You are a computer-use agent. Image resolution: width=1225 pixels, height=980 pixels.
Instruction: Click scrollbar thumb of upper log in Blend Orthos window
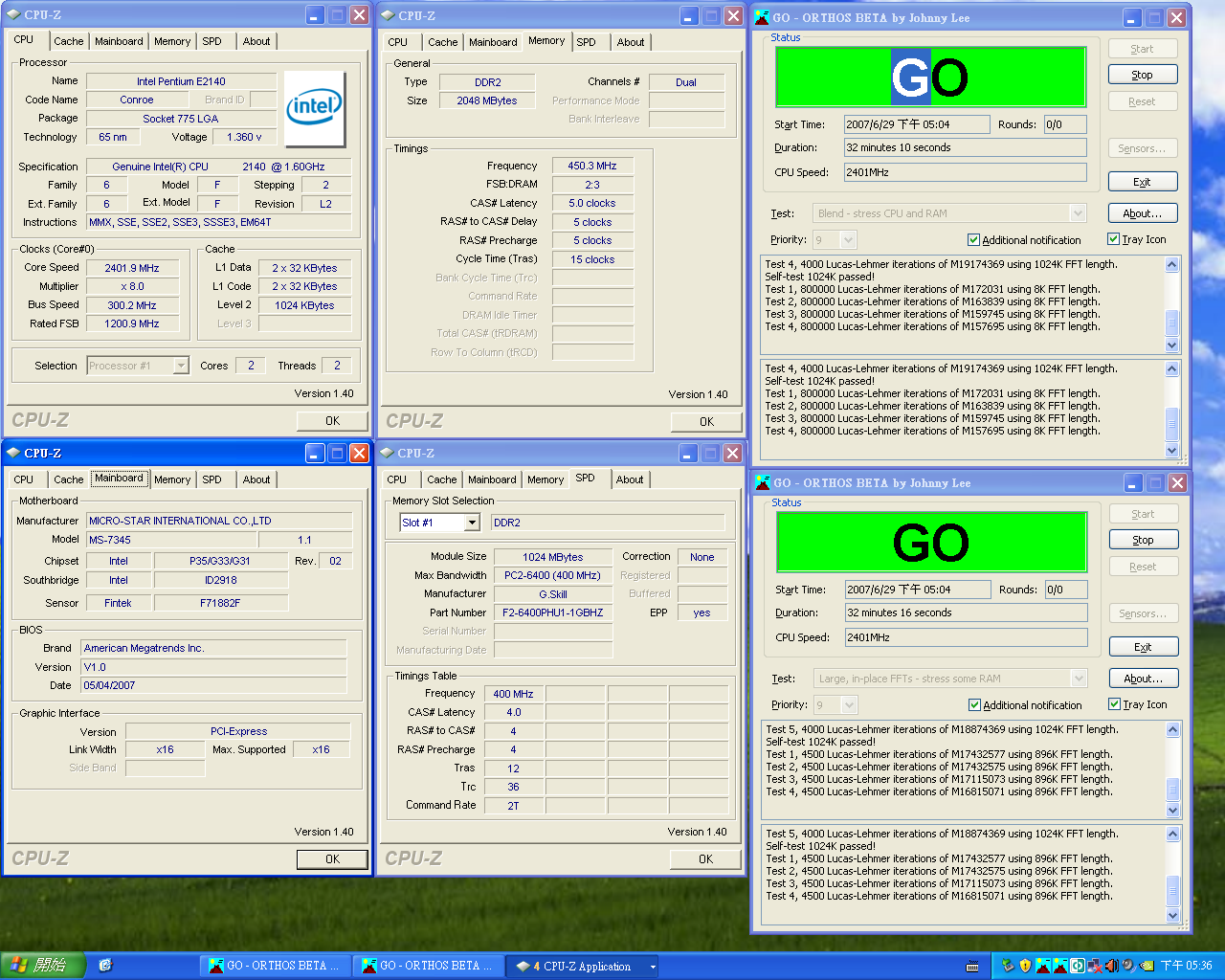[x=1171, y=323]
